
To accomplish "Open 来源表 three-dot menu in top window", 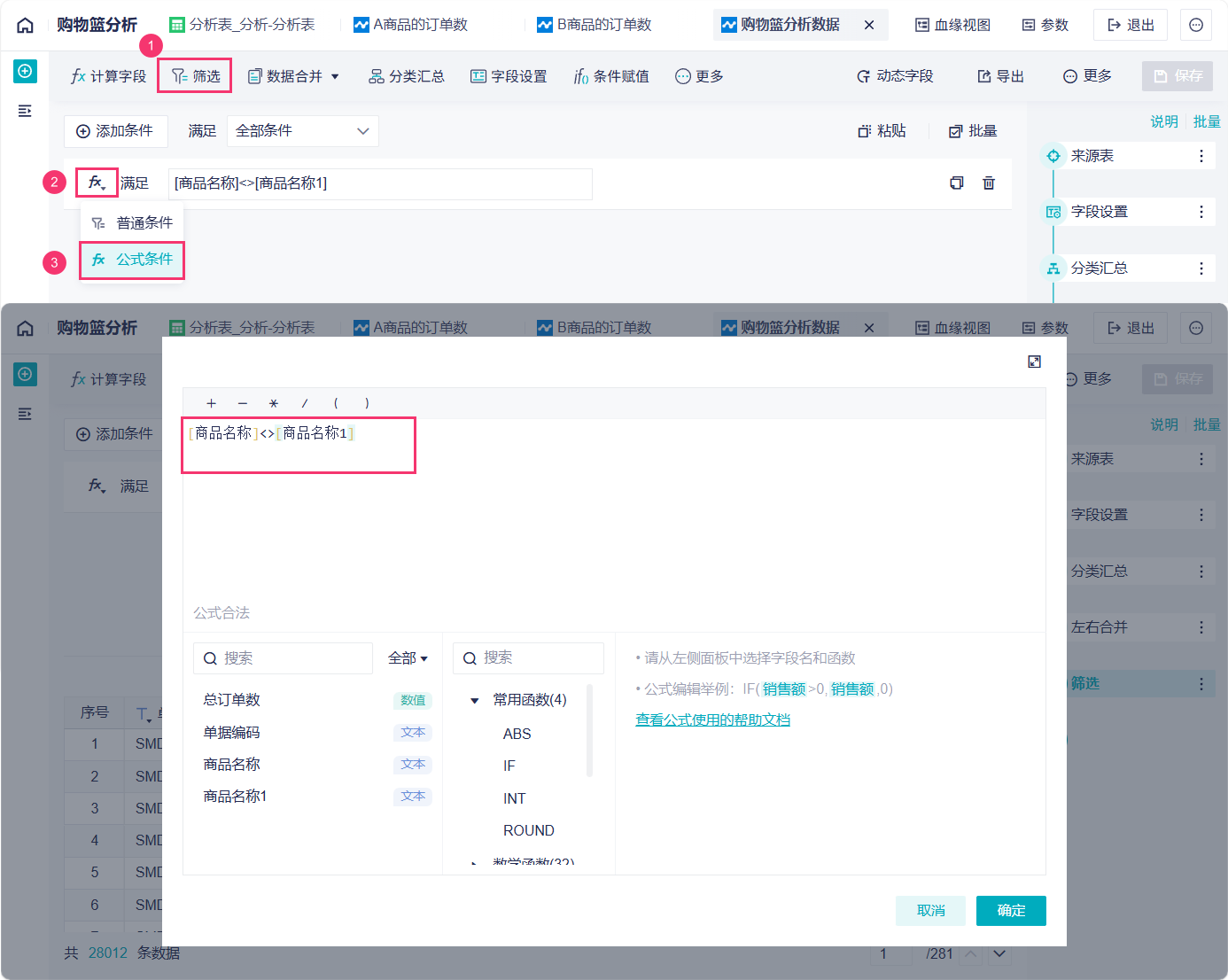I will pos(1201,156).
